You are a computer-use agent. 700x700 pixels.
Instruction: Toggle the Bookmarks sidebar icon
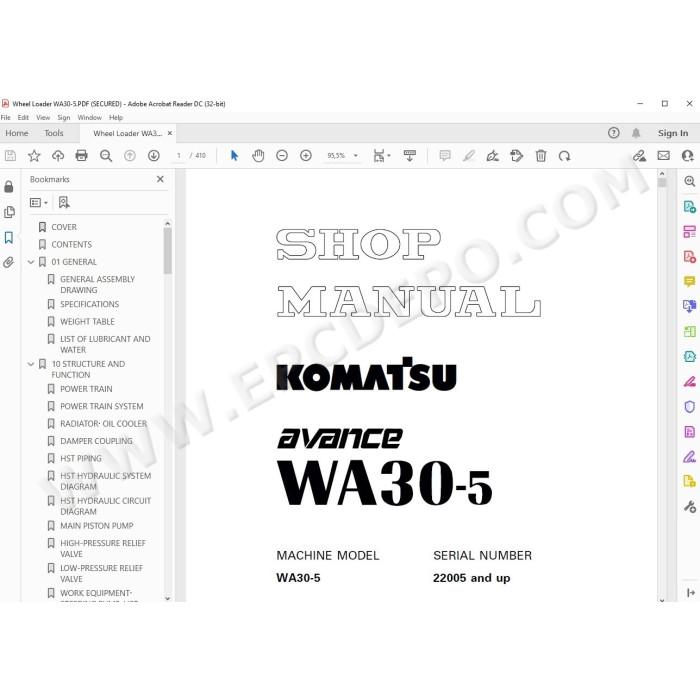click(x=9, y=237)
